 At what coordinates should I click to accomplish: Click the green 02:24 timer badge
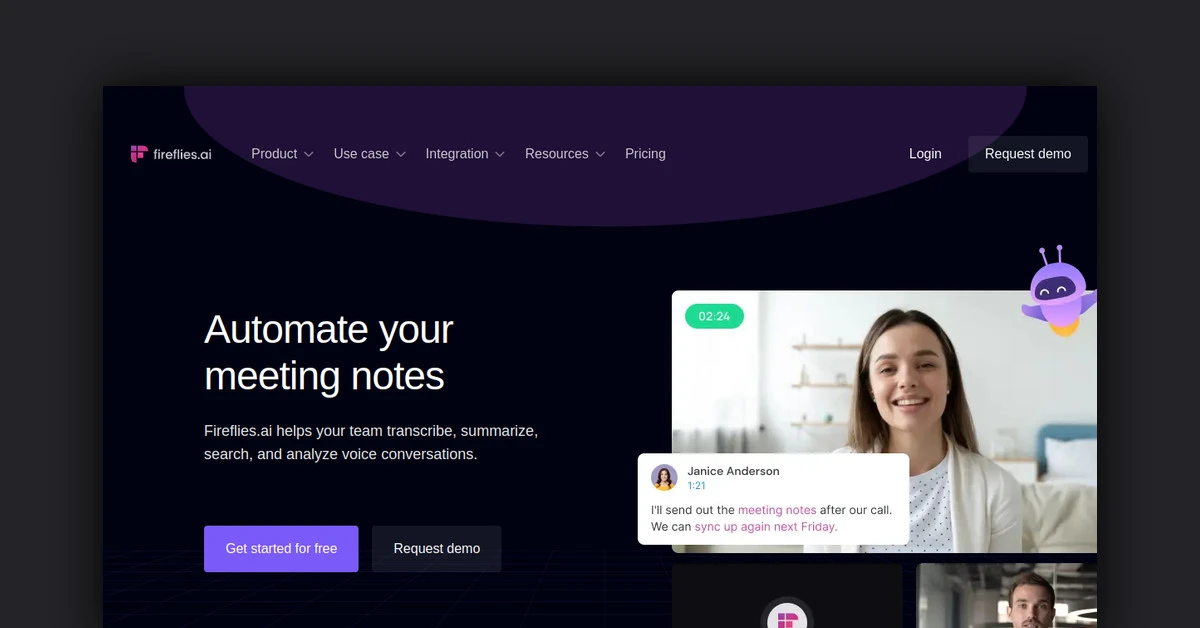pyautogui.click(x=714, y=316)
